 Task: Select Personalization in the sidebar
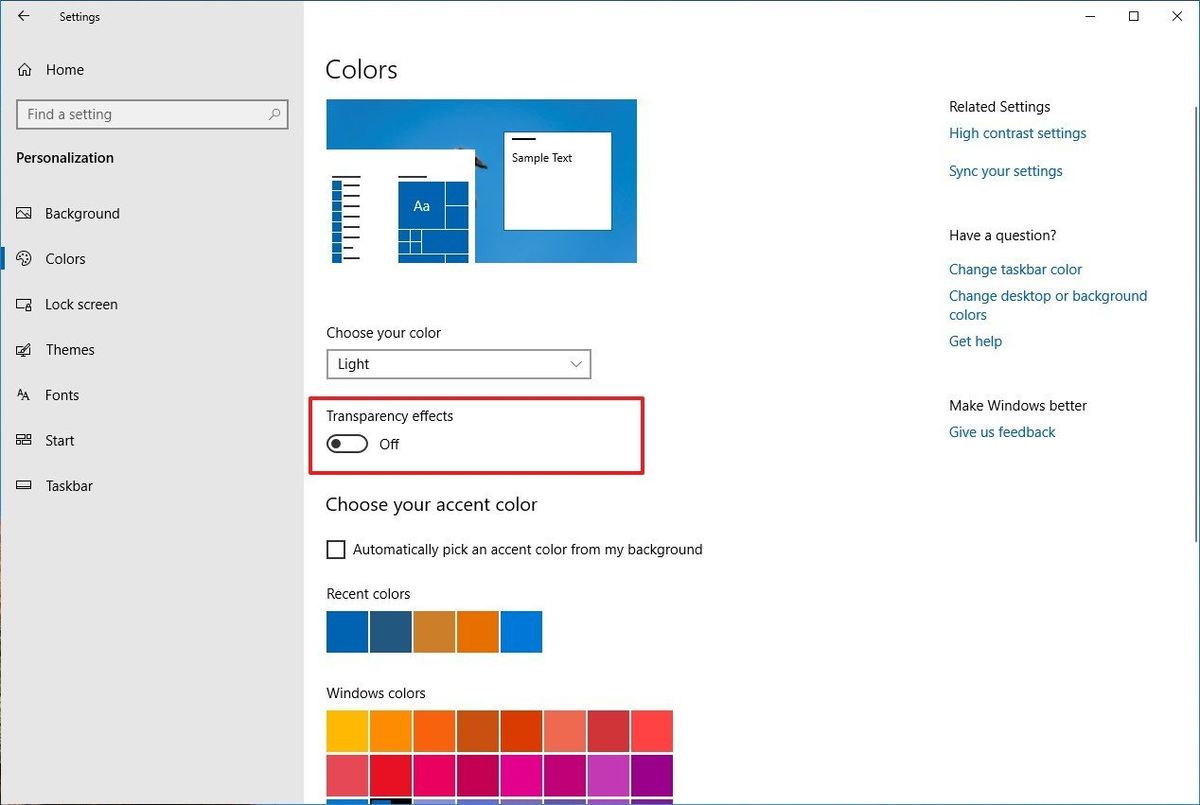[63, 157]
